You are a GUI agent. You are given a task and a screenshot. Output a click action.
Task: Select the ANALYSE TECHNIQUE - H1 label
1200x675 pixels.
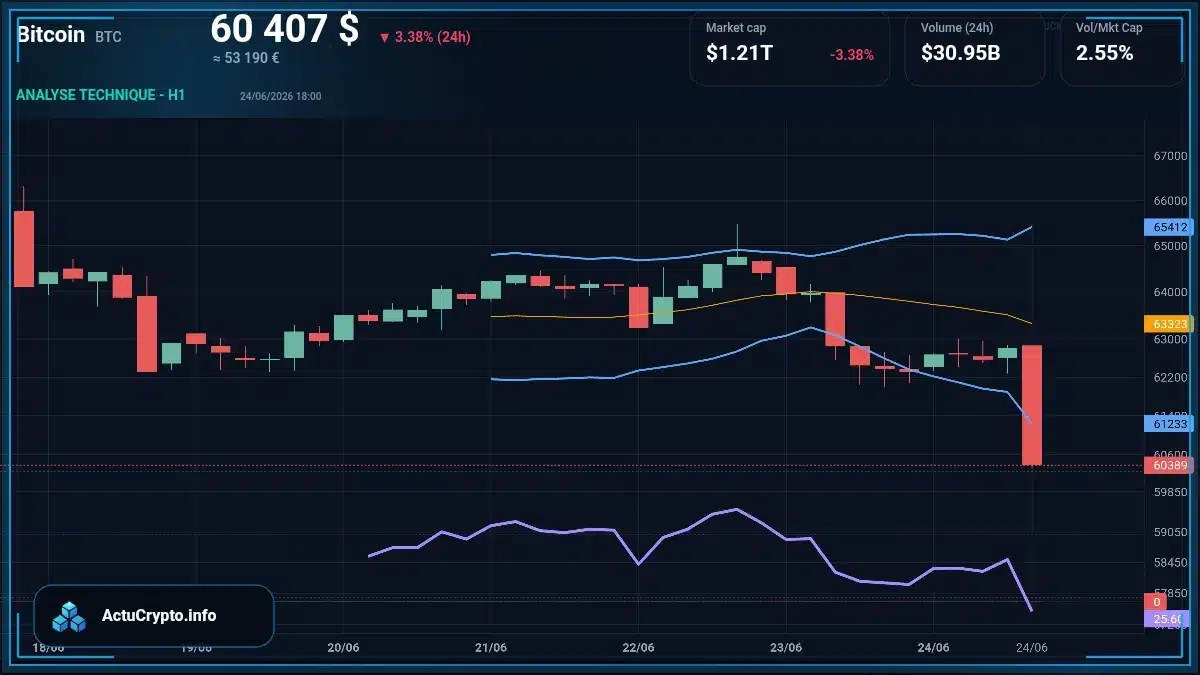(100, 95)
